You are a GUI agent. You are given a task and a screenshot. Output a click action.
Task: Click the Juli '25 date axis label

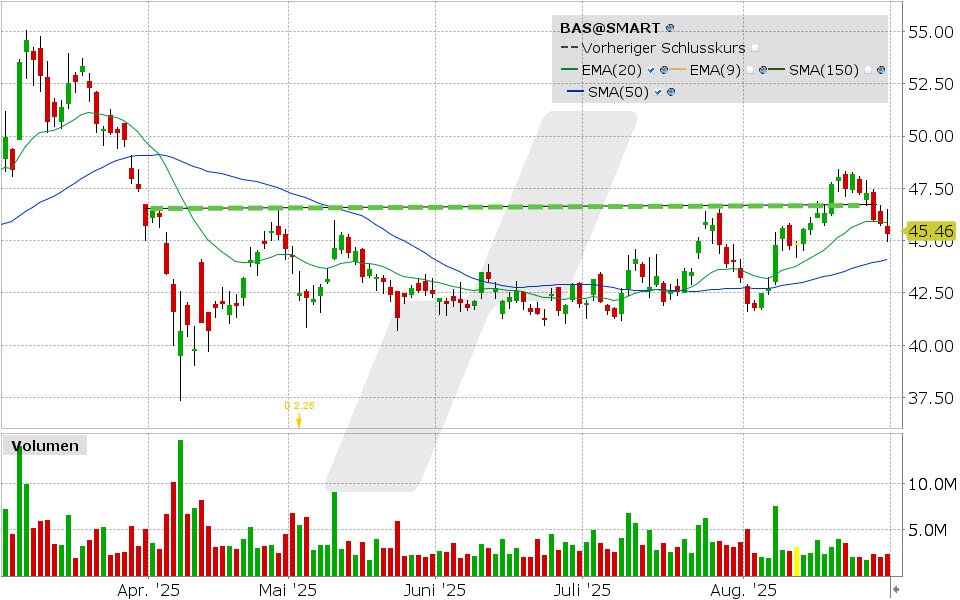coord(582,590)
